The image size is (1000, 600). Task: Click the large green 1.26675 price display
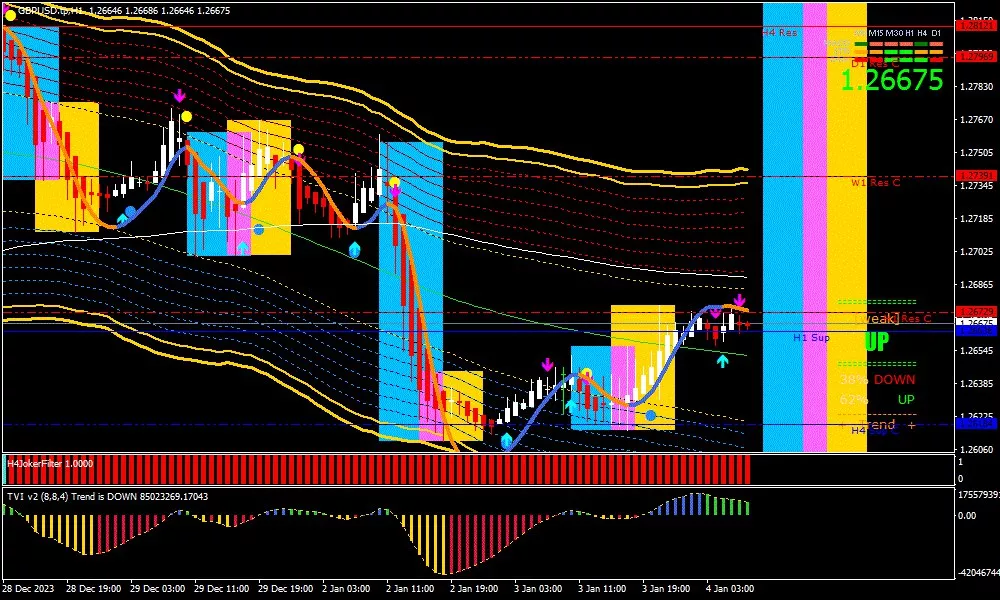click(891, 81)
